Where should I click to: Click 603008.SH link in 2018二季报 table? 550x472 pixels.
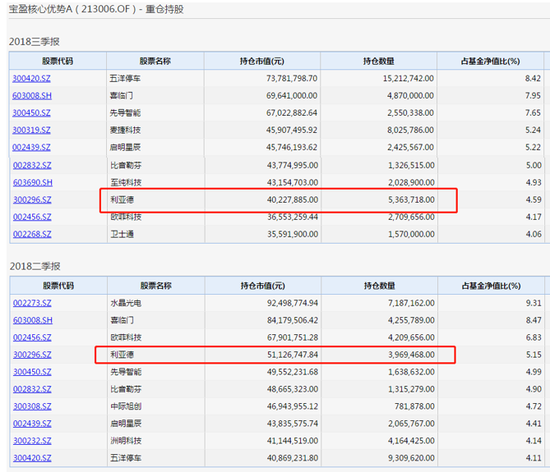coord(33,320)
